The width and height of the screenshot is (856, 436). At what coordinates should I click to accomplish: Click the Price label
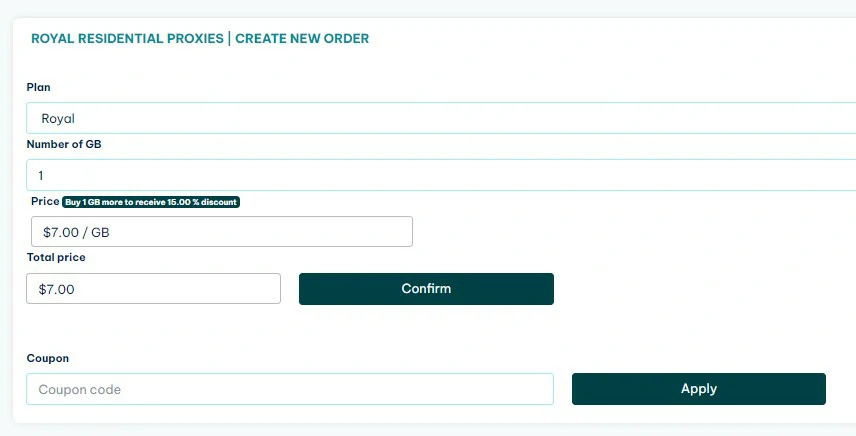point(45,201)
